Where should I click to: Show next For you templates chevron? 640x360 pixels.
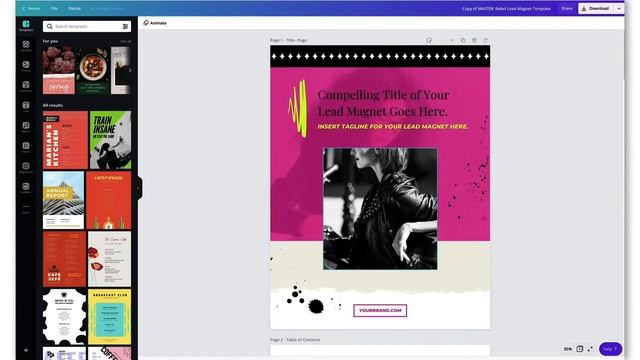[130, 70]
